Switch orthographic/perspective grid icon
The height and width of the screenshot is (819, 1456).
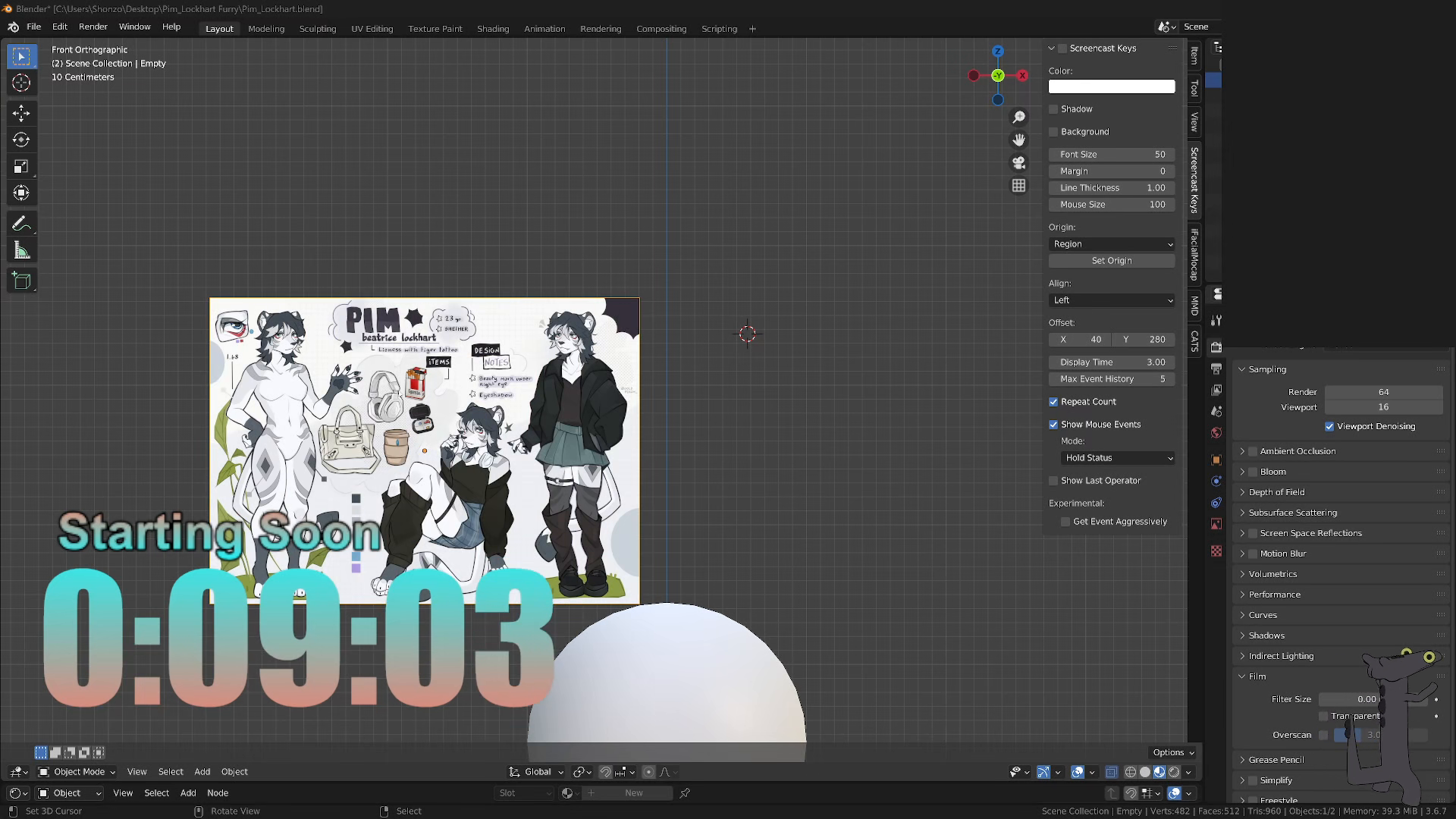1018,185
